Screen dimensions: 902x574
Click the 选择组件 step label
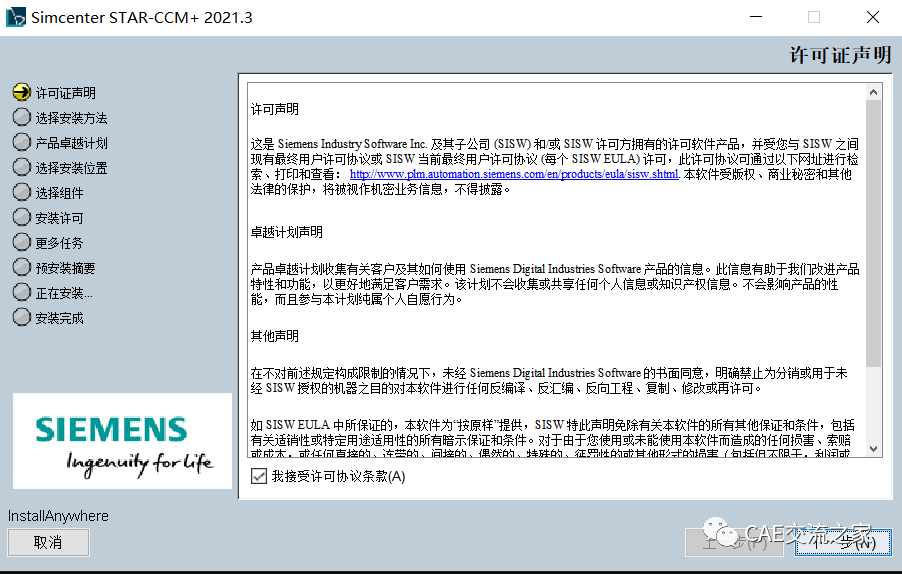tap(59, 193)
